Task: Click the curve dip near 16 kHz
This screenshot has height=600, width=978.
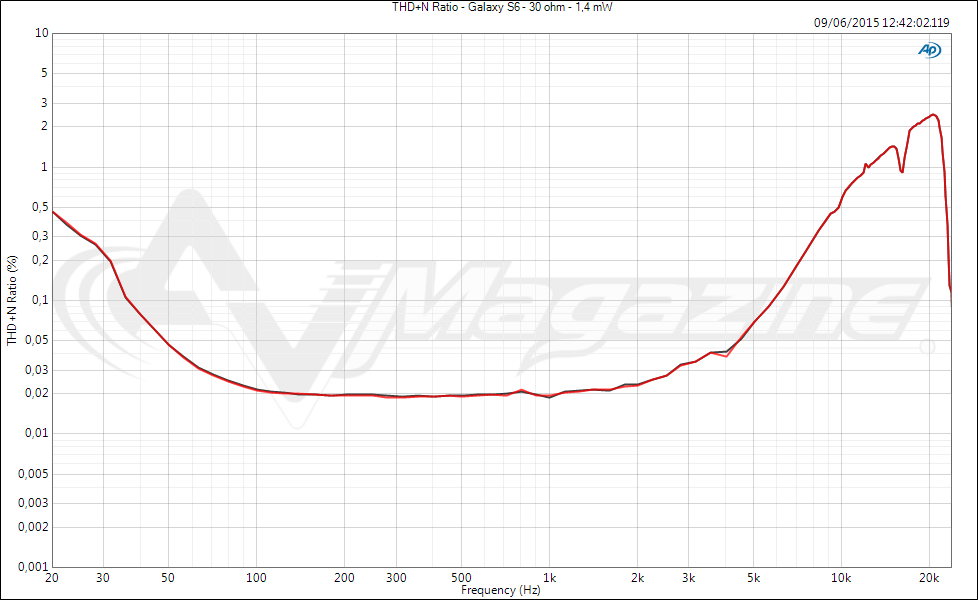Action: pyautogui.click(x=902, y=171)
